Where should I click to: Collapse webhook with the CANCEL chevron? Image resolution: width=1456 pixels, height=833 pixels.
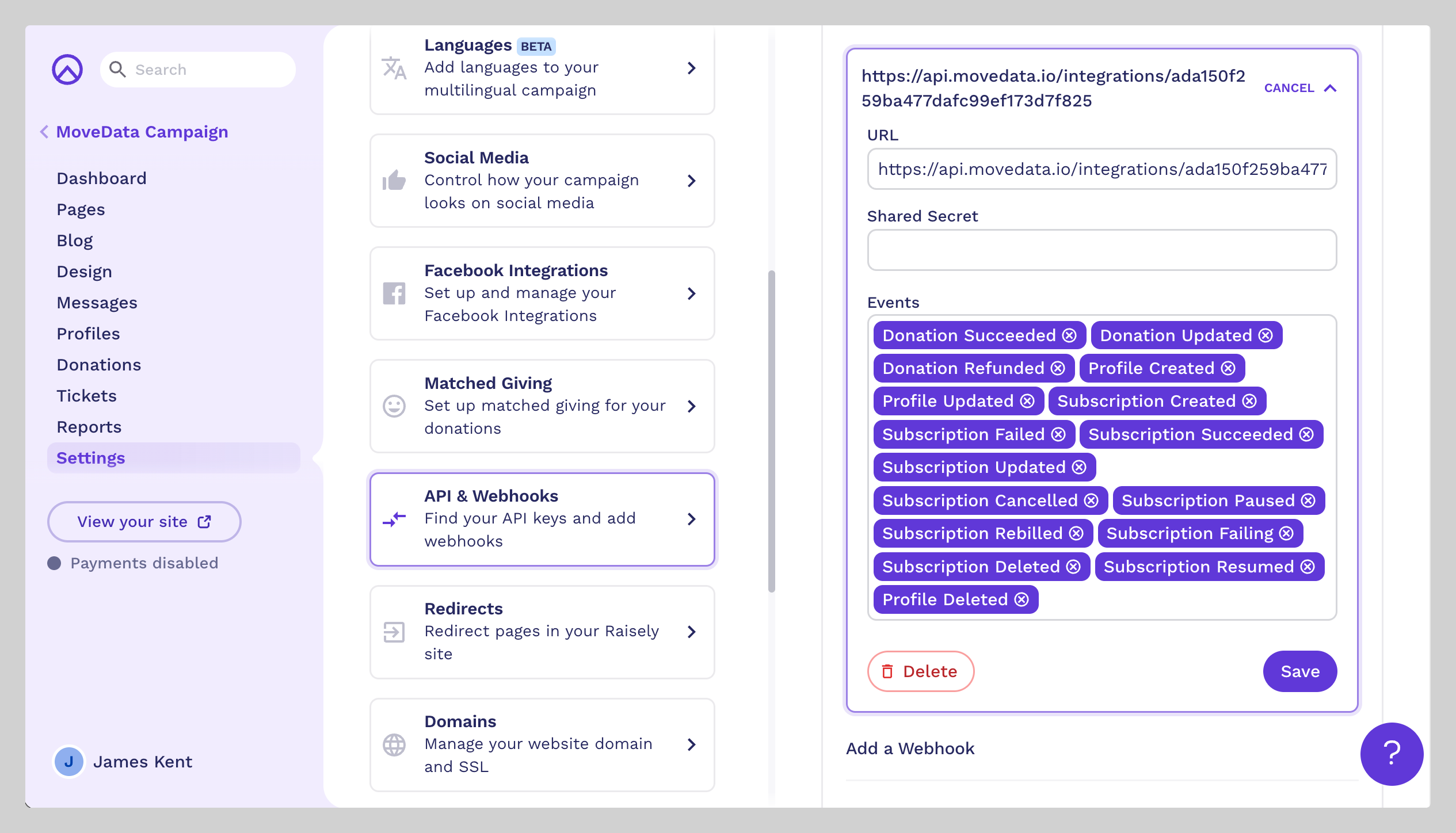point(1330,88)
